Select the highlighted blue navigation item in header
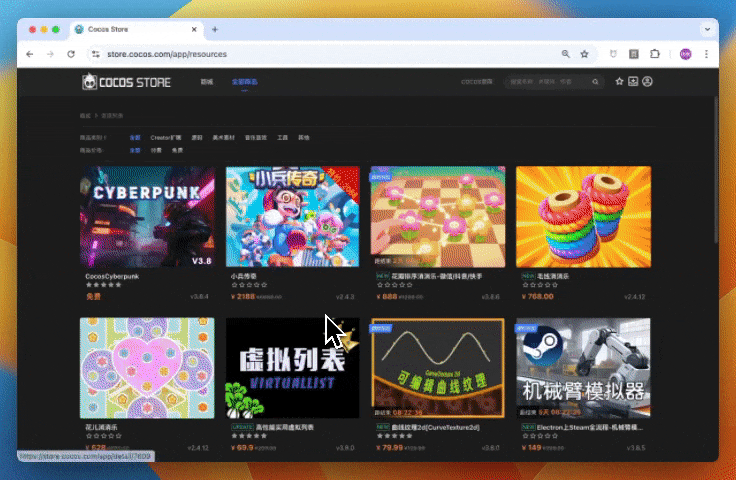Screen dimensions: 736x480 (245, 82)
